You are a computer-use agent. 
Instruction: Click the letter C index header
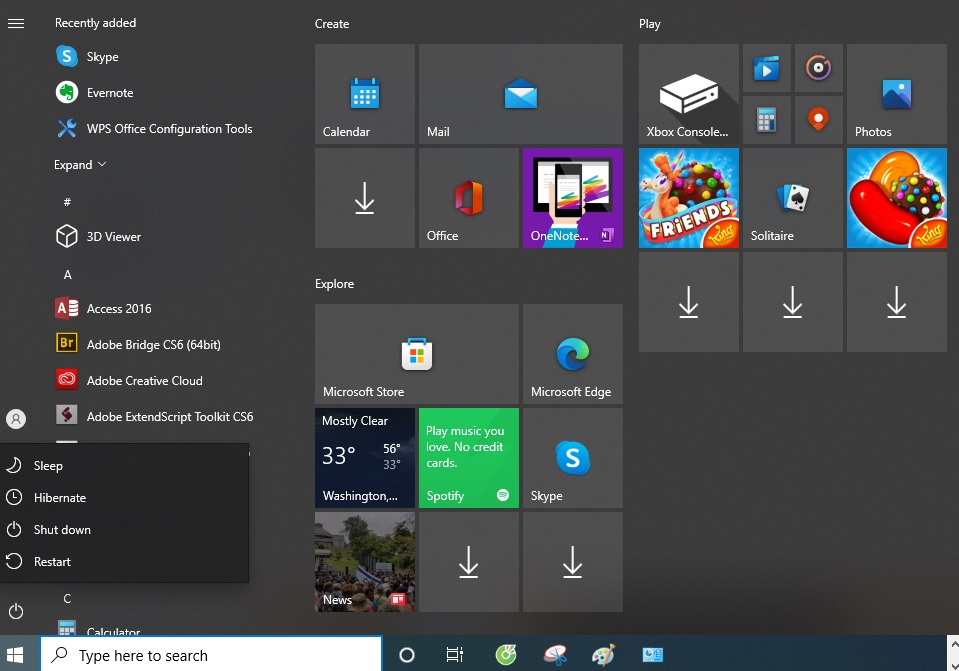[67, 599]
